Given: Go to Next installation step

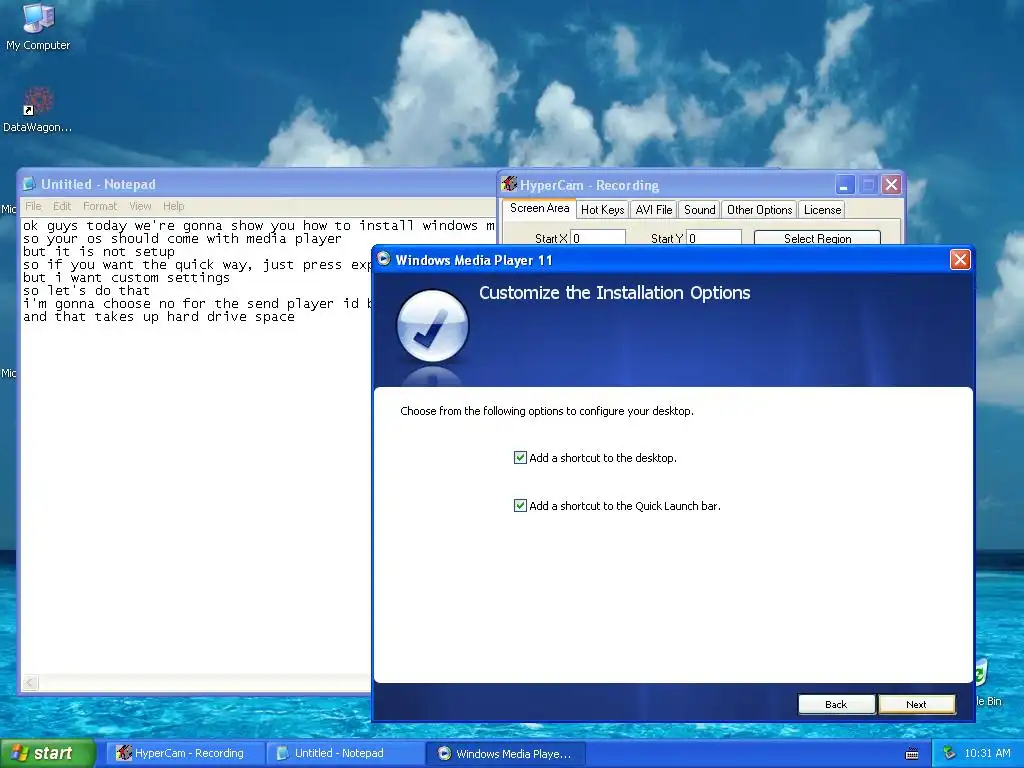Looking at the screenshot, I should 916,704.
